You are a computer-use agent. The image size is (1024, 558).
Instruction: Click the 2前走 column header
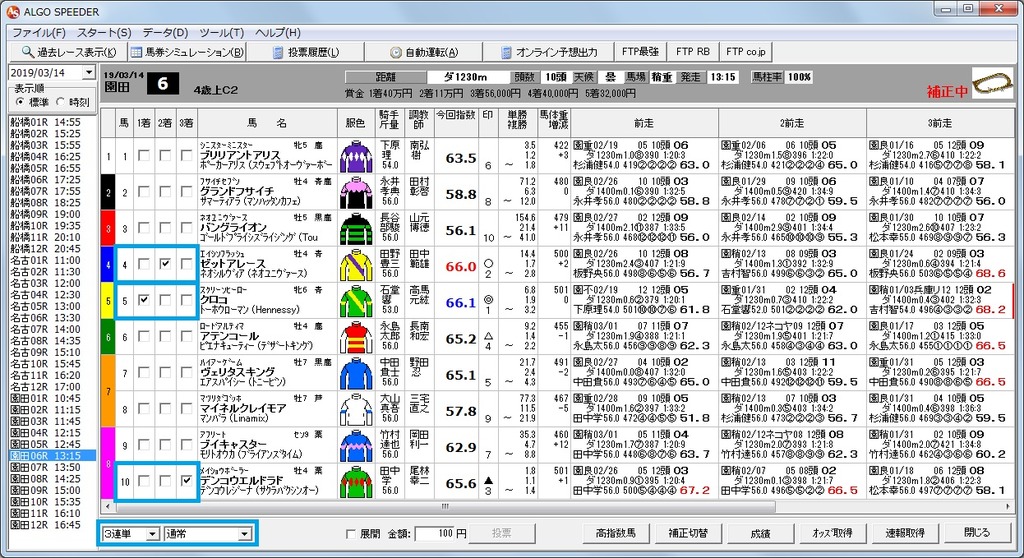tap(792, 122)
